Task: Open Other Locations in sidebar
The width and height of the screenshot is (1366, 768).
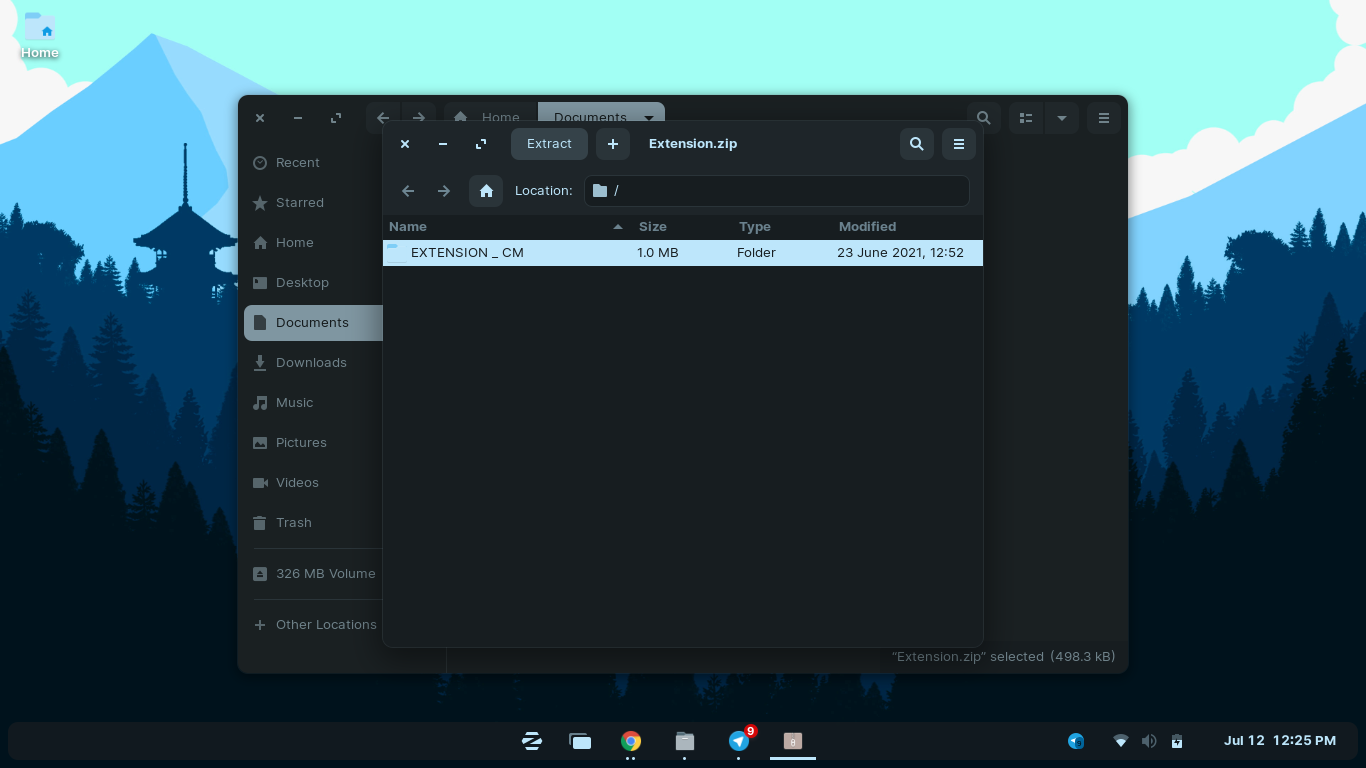Action: (326, 625)
